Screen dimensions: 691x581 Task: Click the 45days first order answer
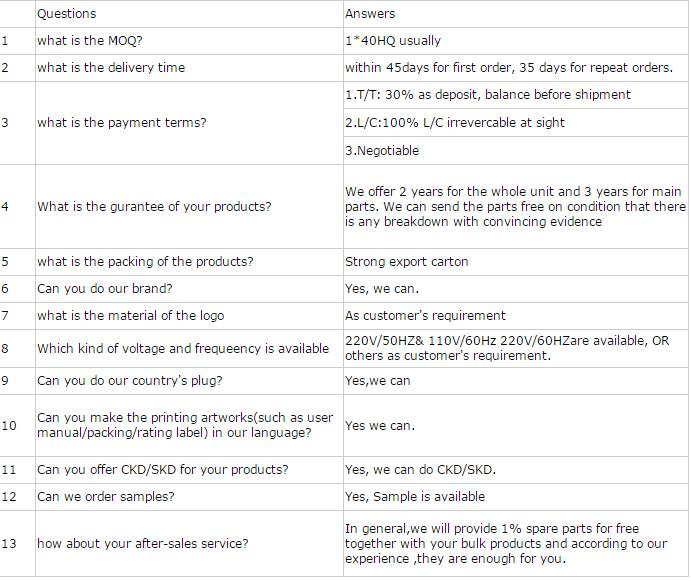[509, 67]
